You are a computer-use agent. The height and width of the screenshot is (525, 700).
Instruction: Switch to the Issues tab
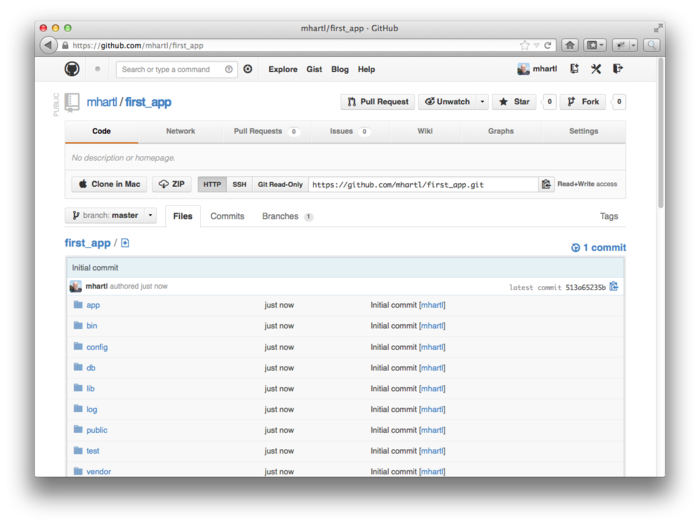pos(350,131)
